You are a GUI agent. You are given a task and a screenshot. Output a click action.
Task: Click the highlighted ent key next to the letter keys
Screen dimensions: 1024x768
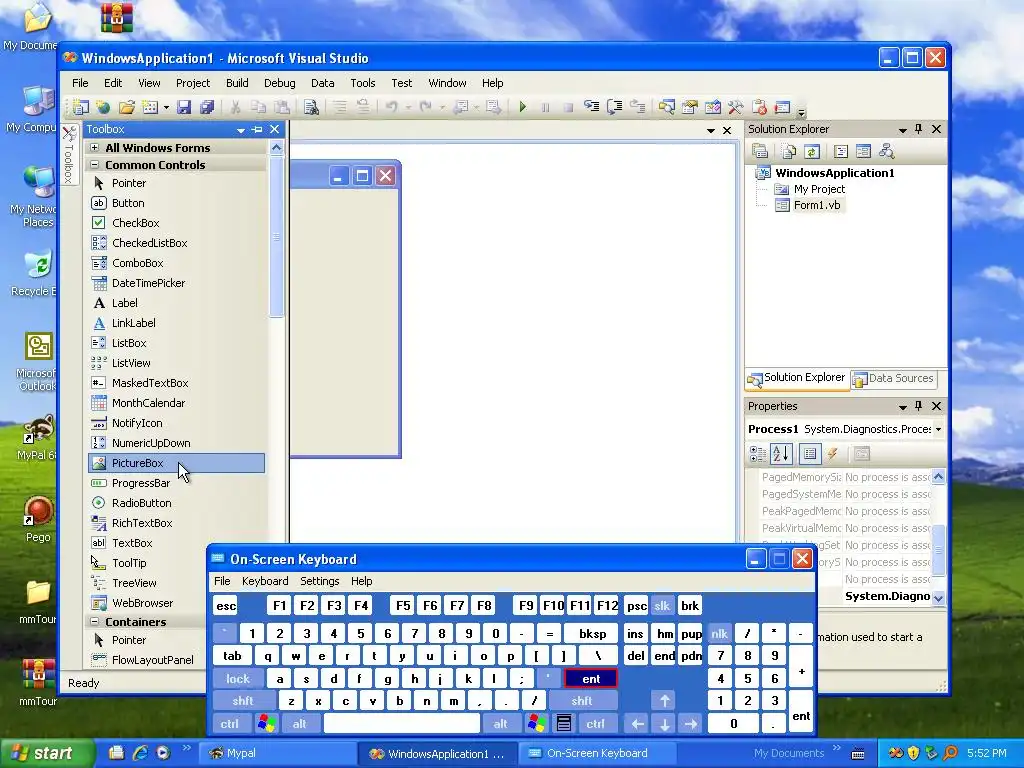pyautogui.click(x=591, y=679)
